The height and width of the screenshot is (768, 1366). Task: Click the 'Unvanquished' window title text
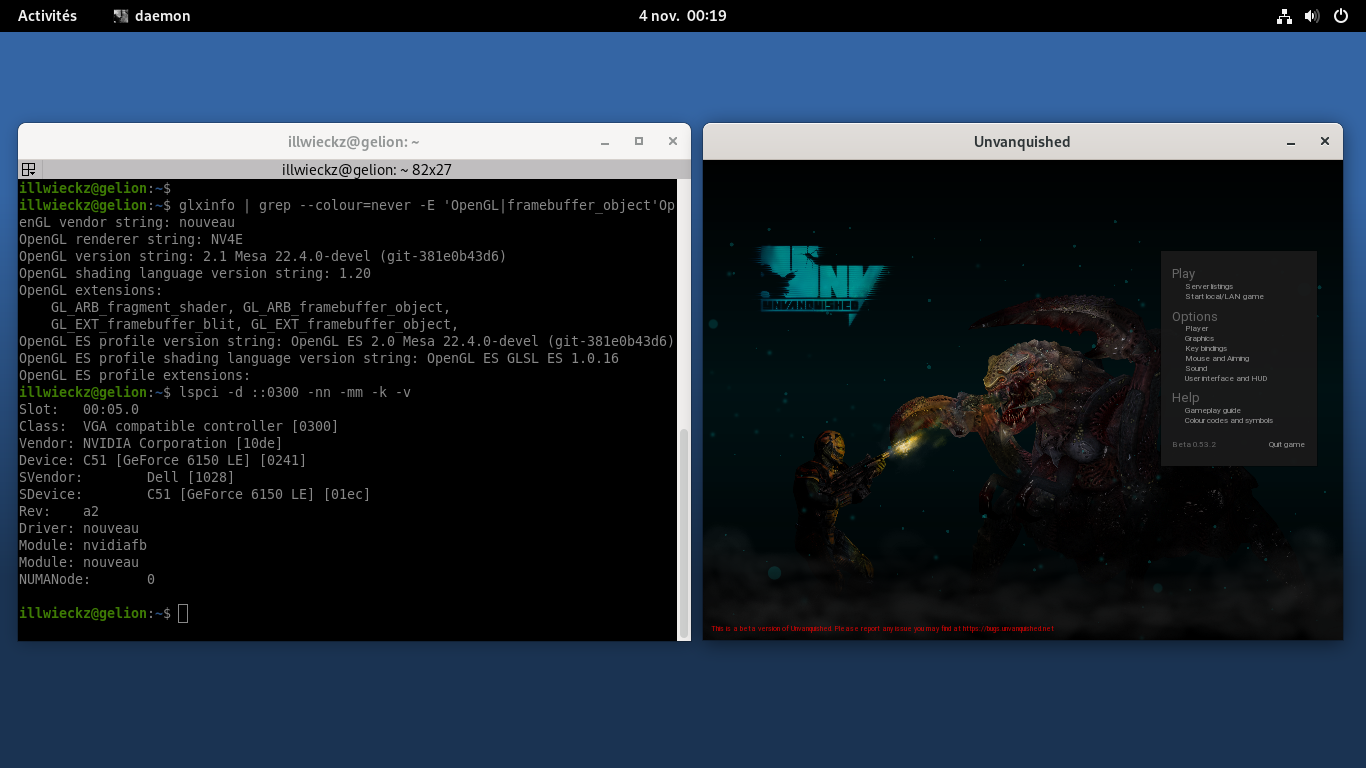[x=1022, y=142]
